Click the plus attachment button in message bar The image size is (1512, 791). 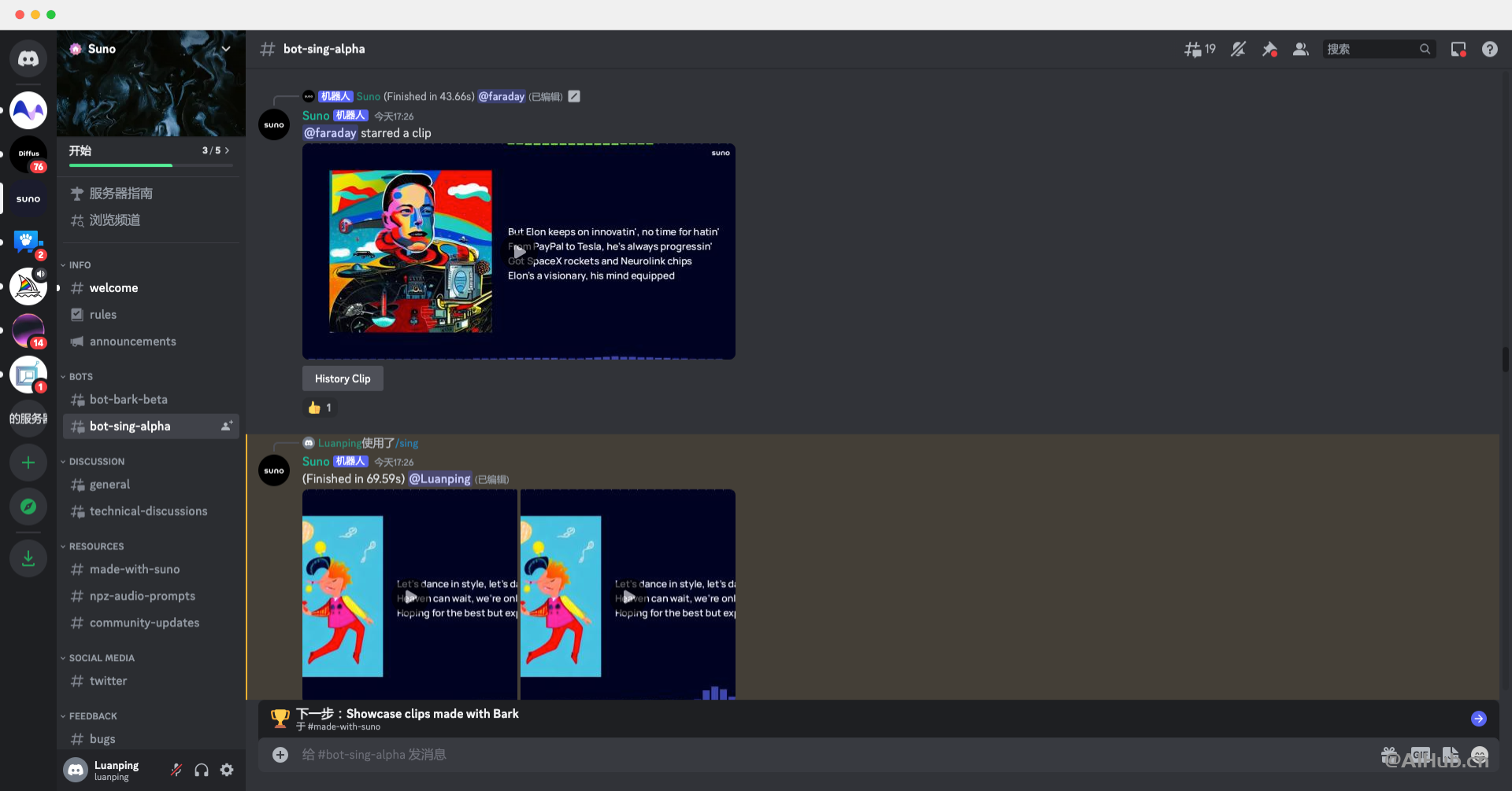point(280,755)
